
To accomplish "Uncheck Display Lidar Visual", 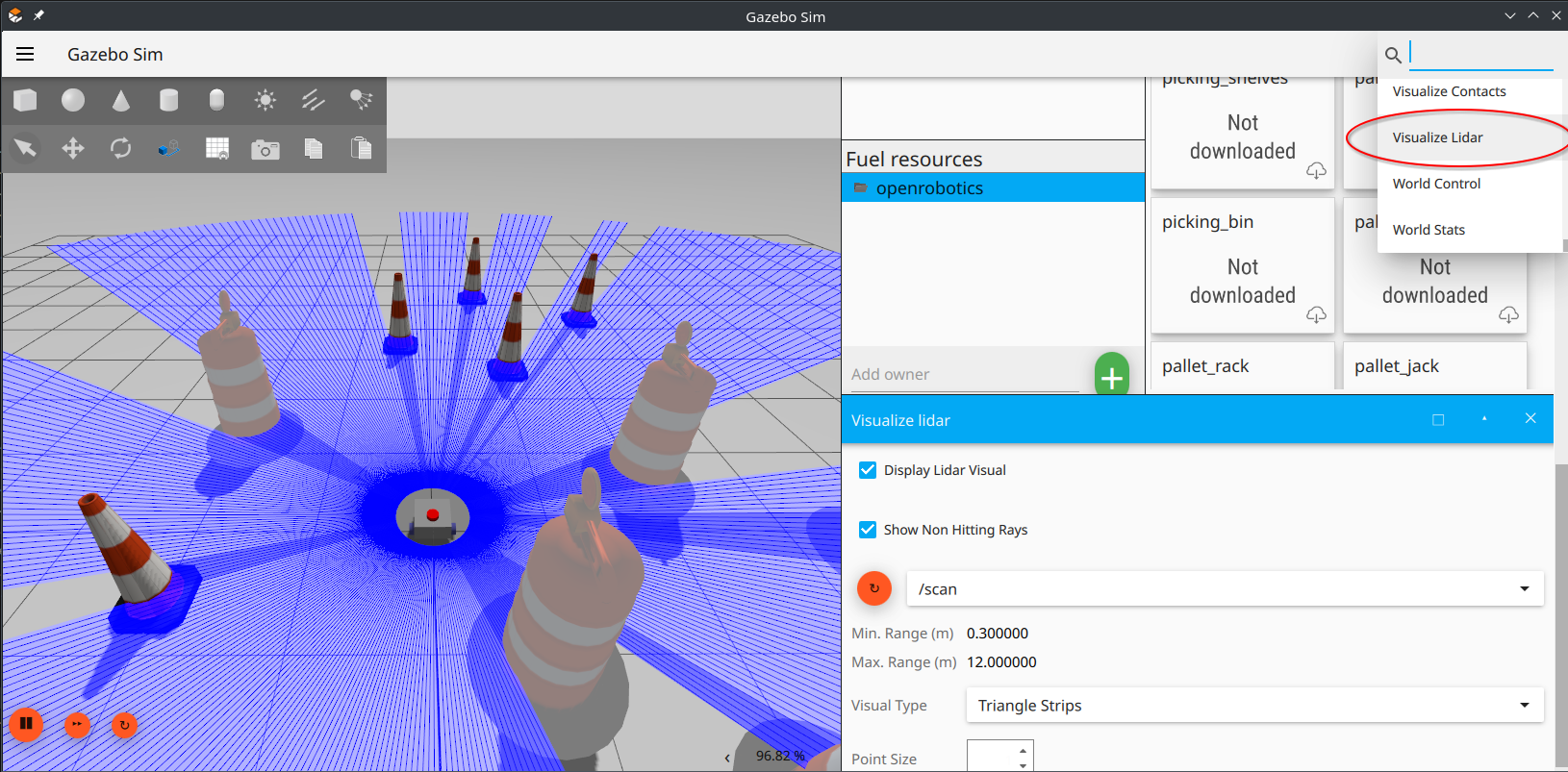I will click(868, 470).
